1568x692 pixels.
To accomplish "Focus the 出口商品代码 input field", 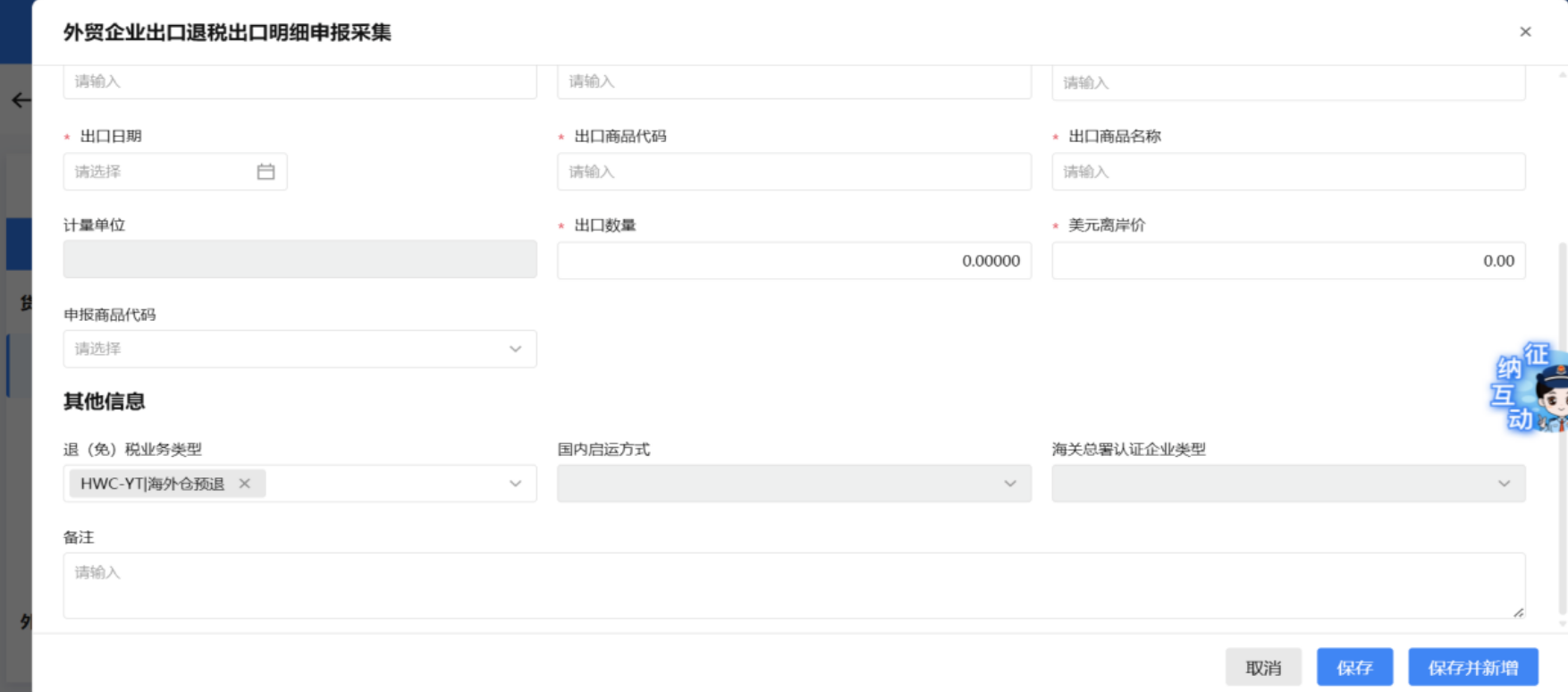I will [794, 172].
